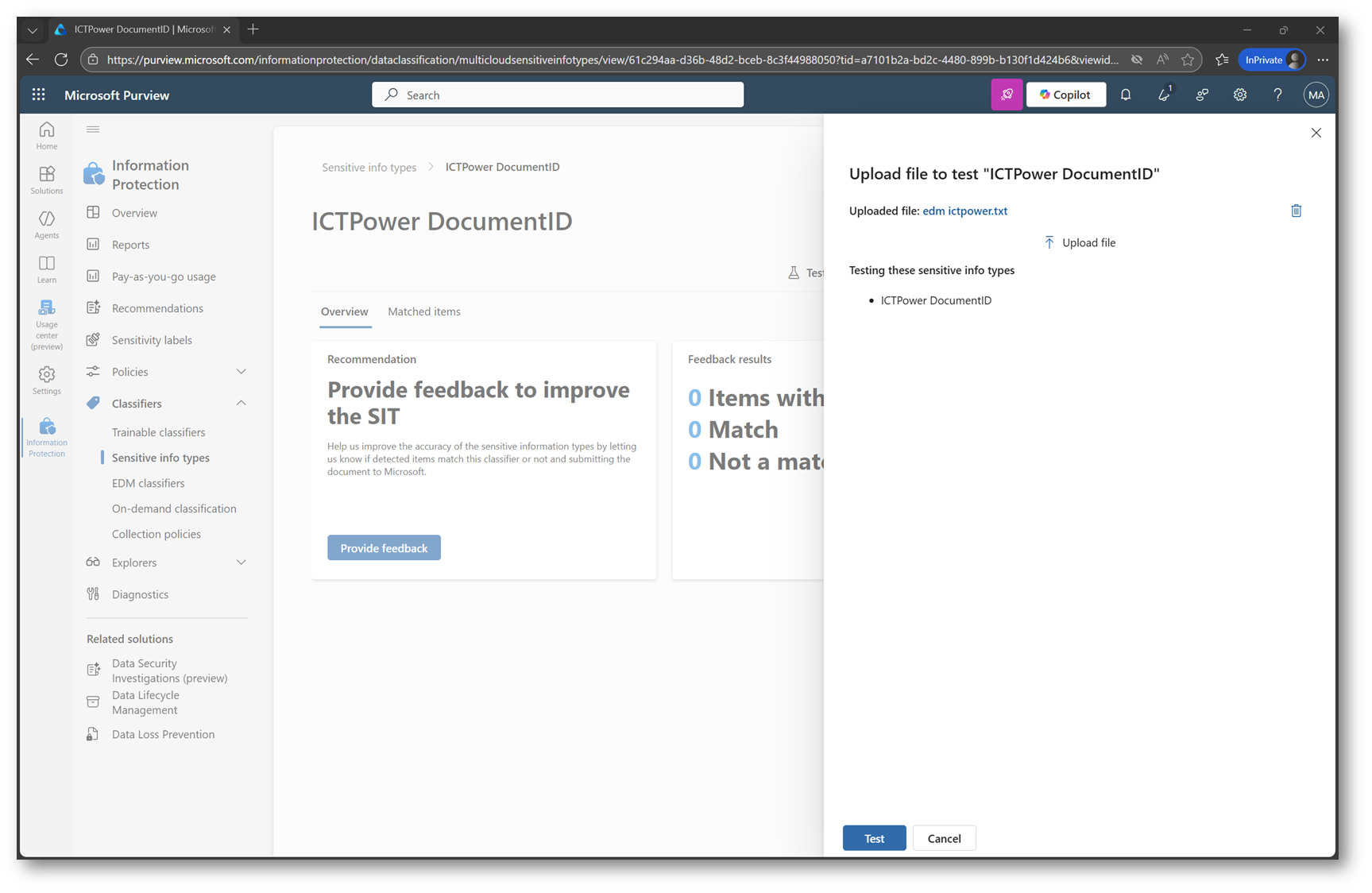Open Trainable classifiers
The height and width of the screenshot is (893, 1372).
click(x=158, y=432)
